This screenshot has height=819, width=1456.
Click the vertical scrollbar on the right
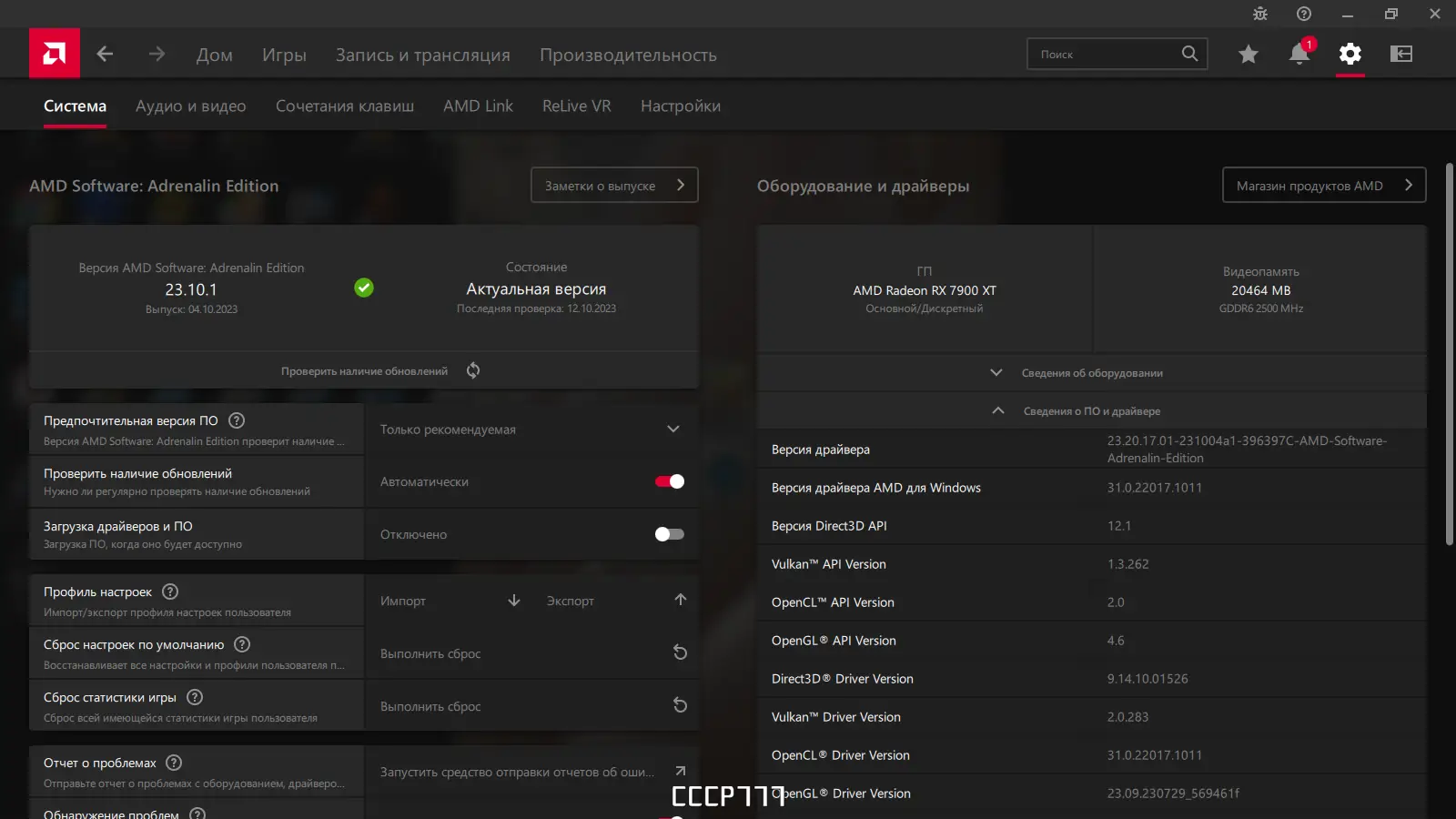(1450, 355)
